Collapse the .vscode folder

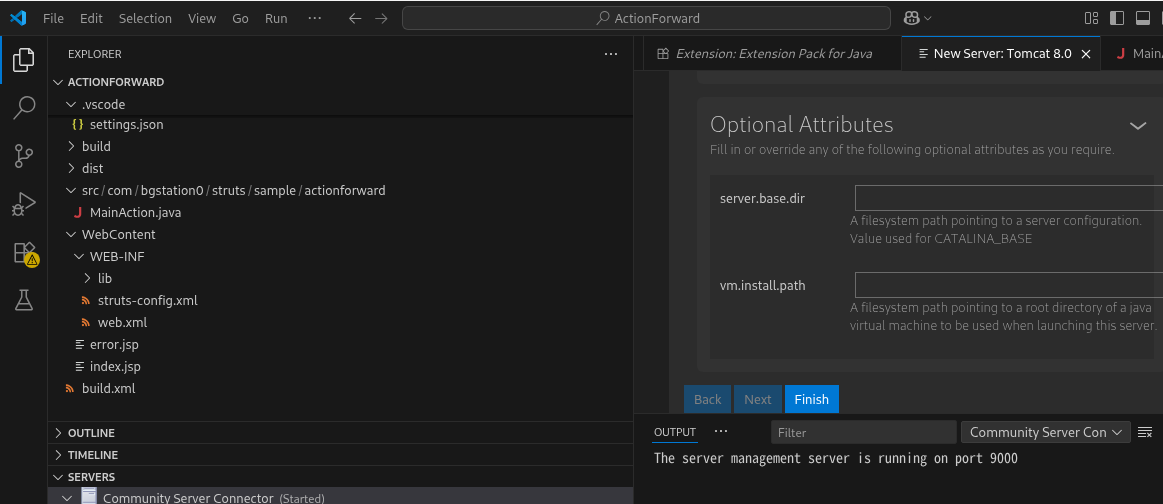(71, 105)
